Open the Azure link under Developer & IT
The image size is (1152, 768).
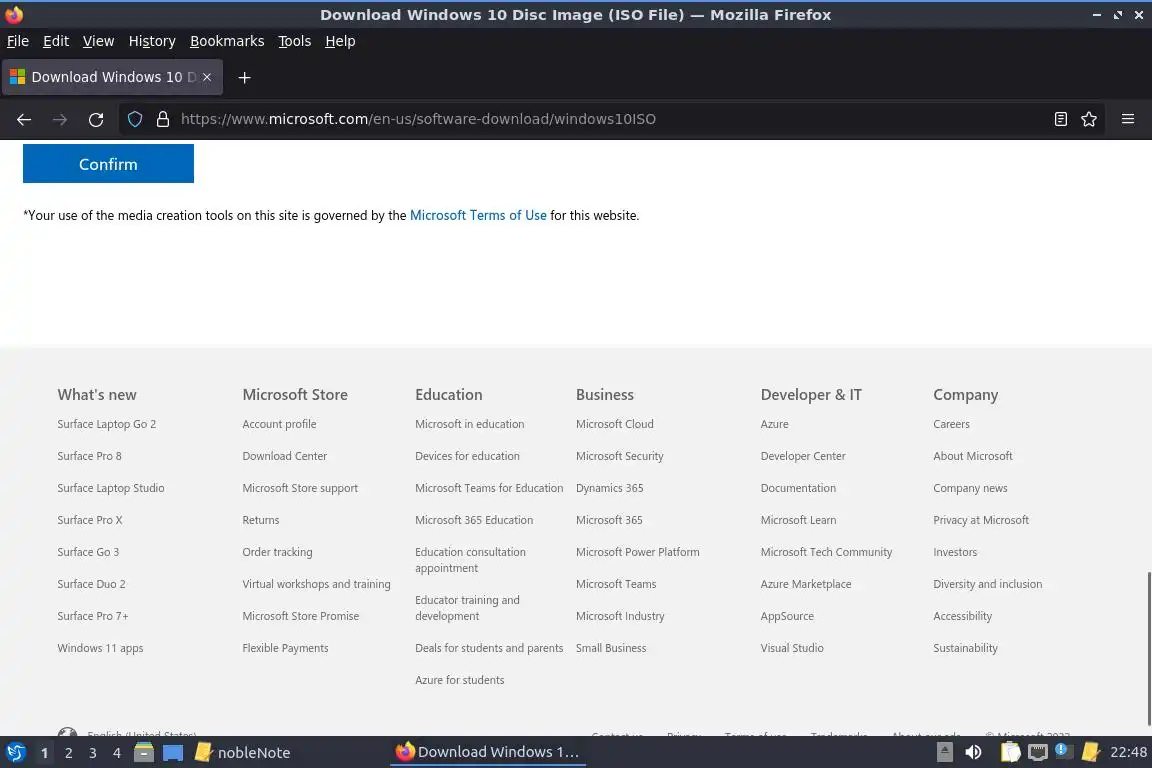774,424
